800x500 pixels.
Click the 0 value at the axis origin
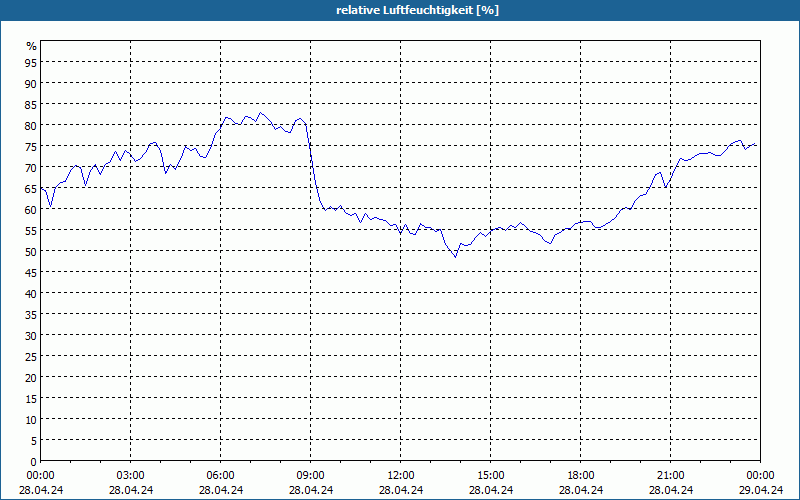click(x=34, y=462)
